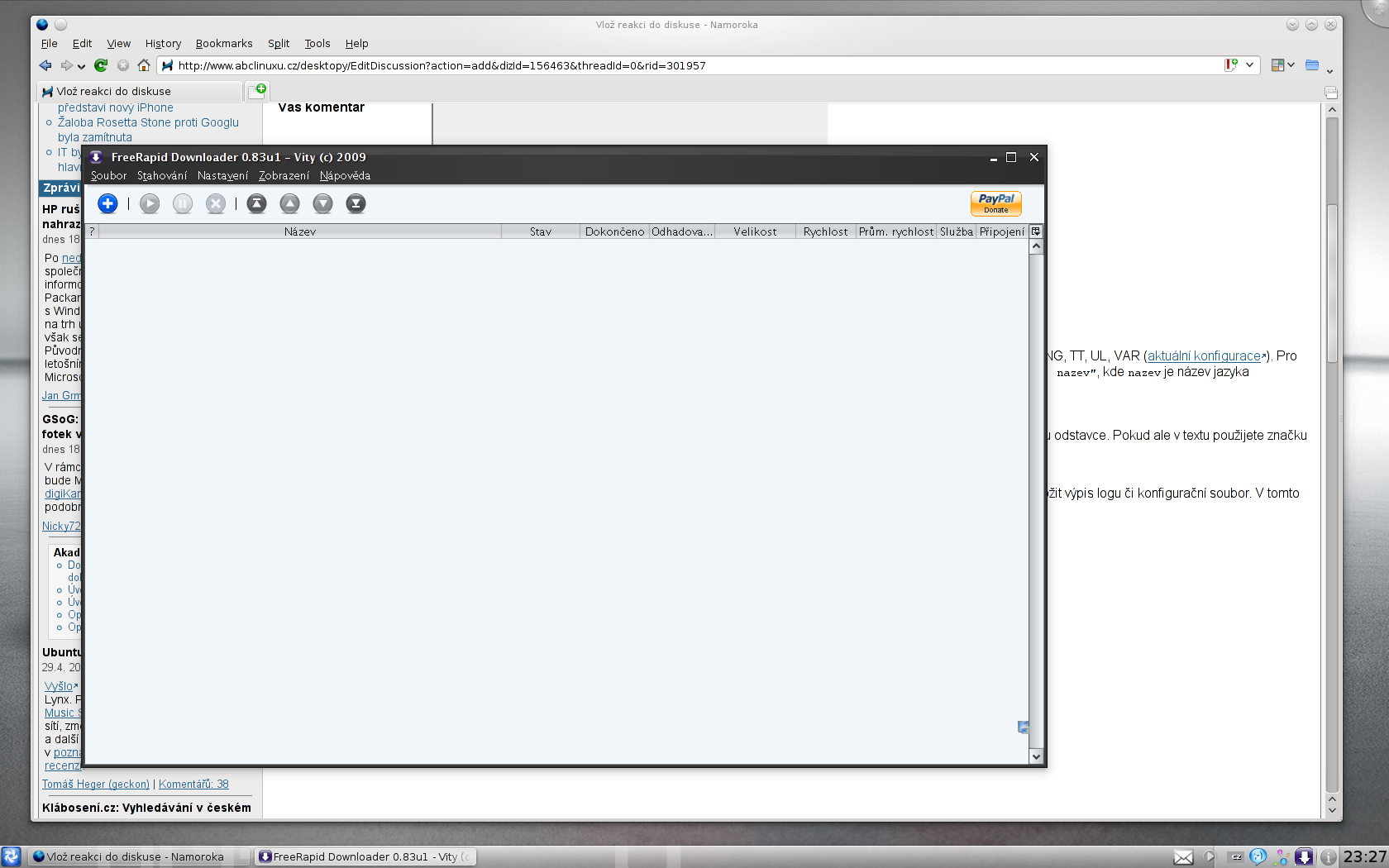This screenshot has width=1389, height=868.
Task: Open the browser History menu
Action: tap(163, 43)
